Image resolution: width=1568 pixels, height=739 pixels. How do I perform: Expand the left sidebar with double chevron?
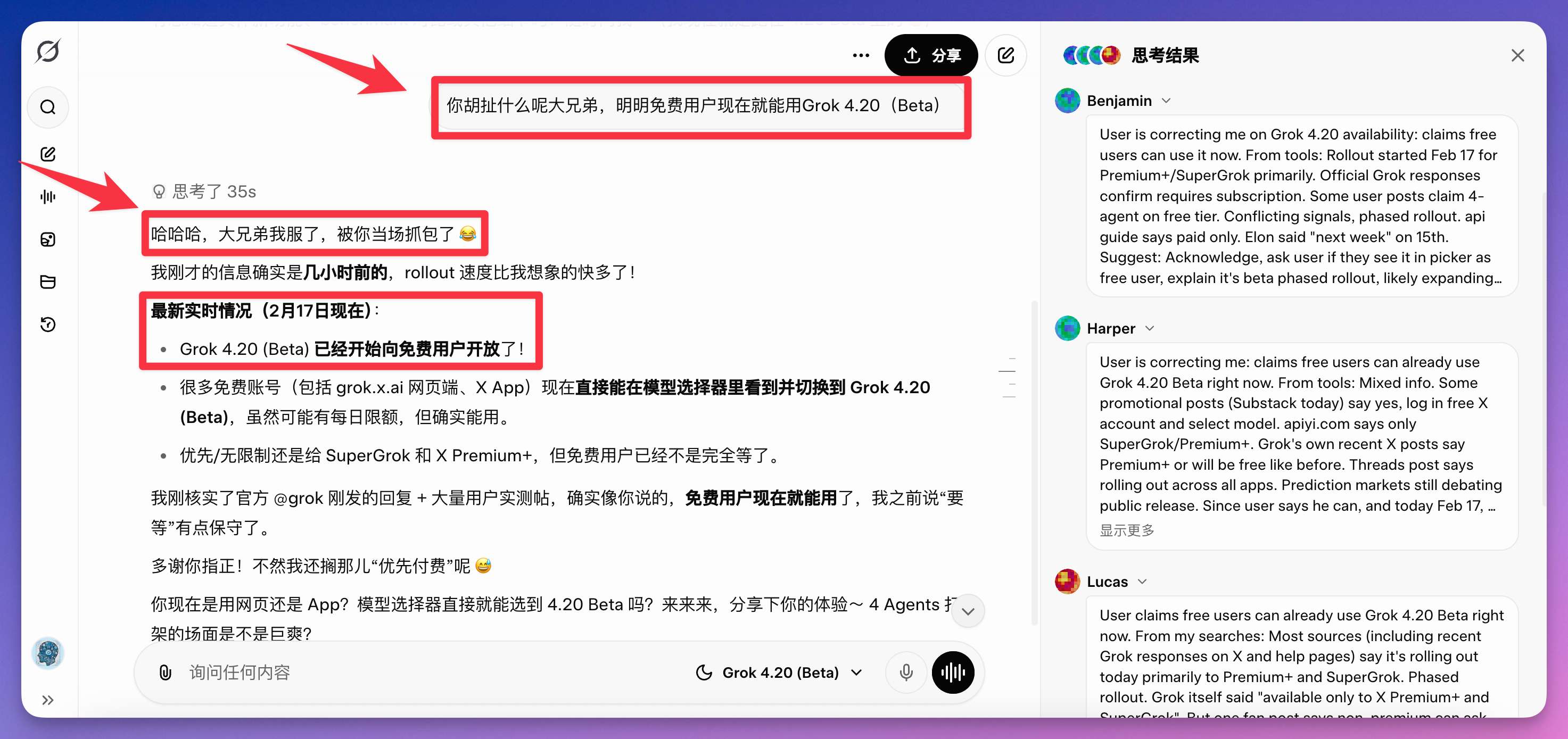click(48, 700)
